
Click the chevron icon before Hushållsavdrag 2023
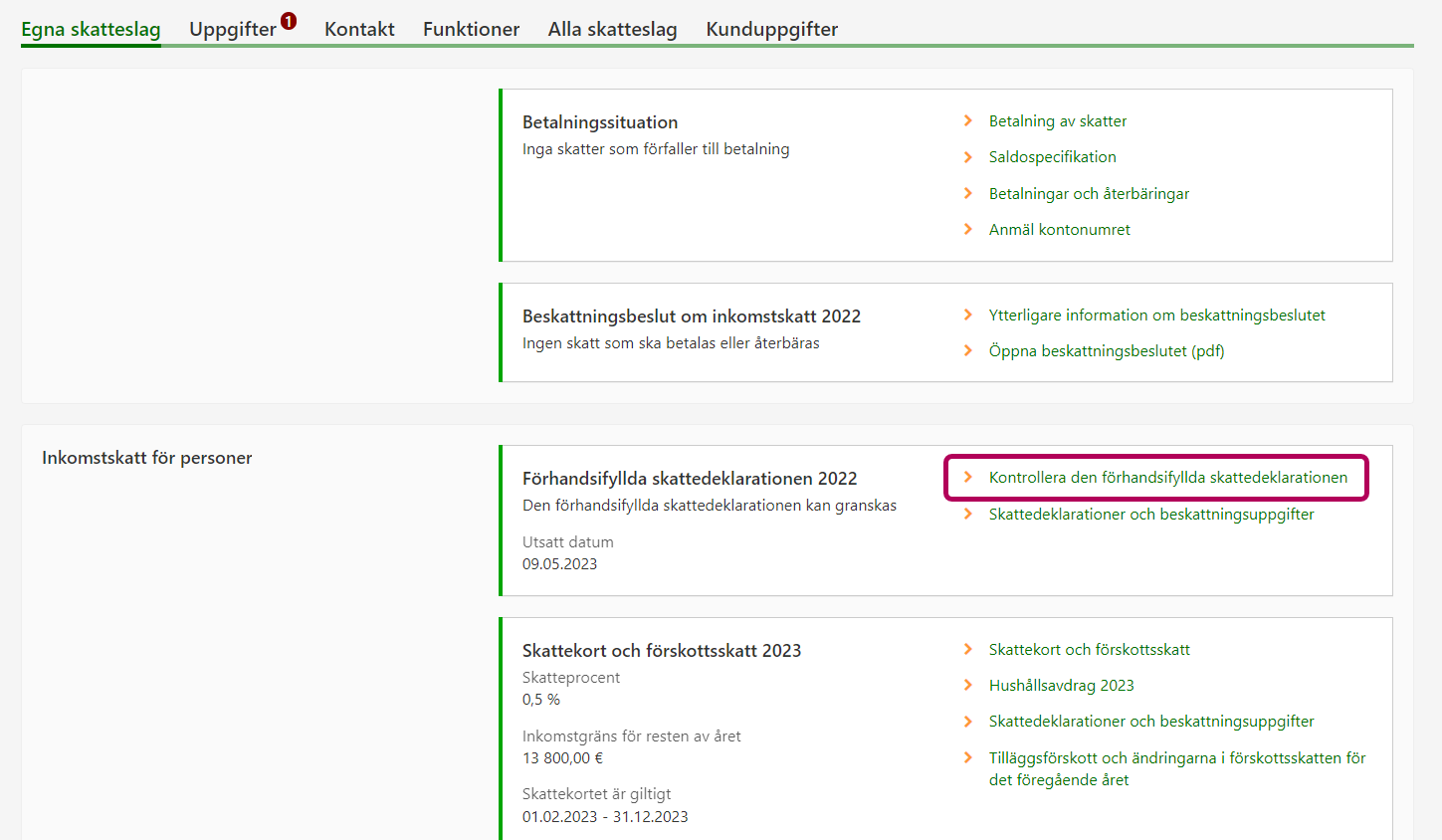(x=968, y=686)
